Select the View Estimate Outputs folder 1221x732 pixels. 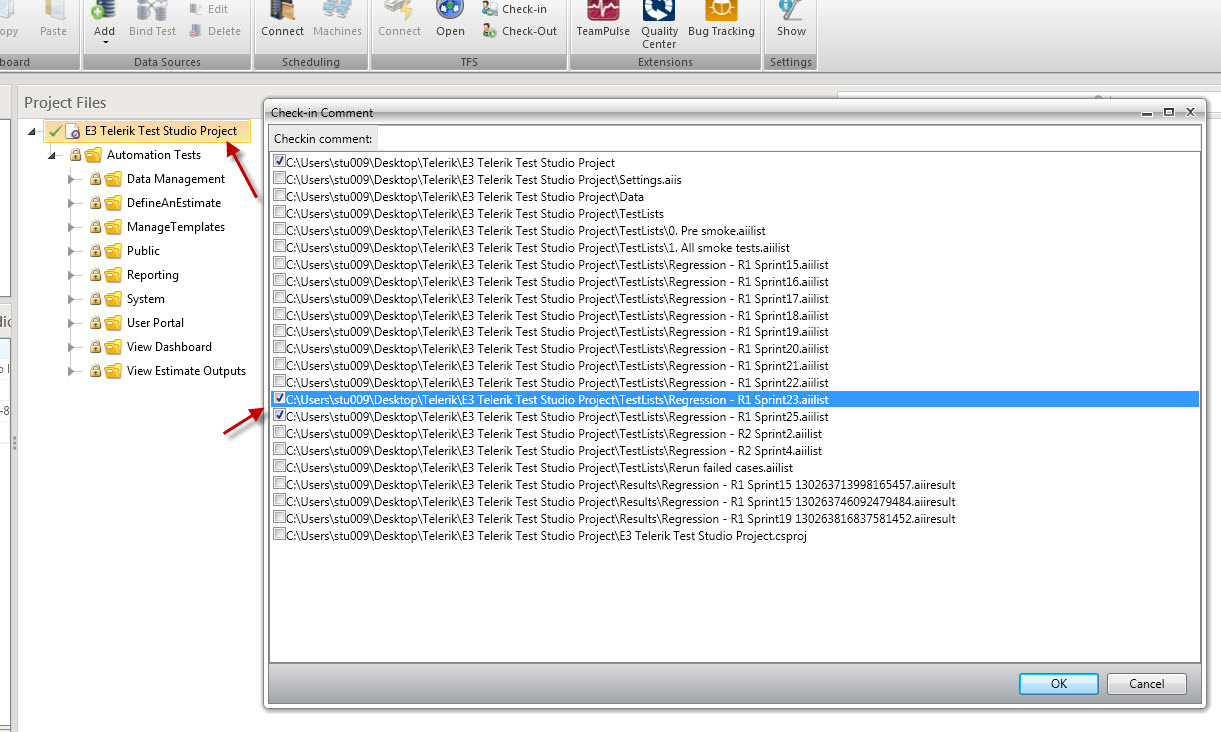186,371
